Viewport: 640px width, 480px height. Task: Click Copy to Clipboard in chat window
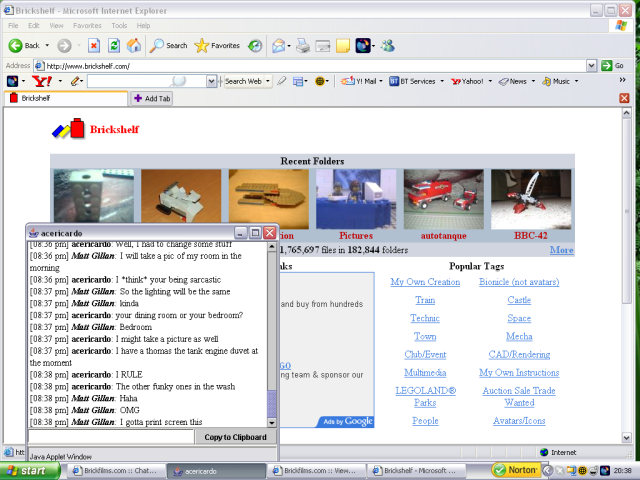pyautogui.click(x=235, y=437)
